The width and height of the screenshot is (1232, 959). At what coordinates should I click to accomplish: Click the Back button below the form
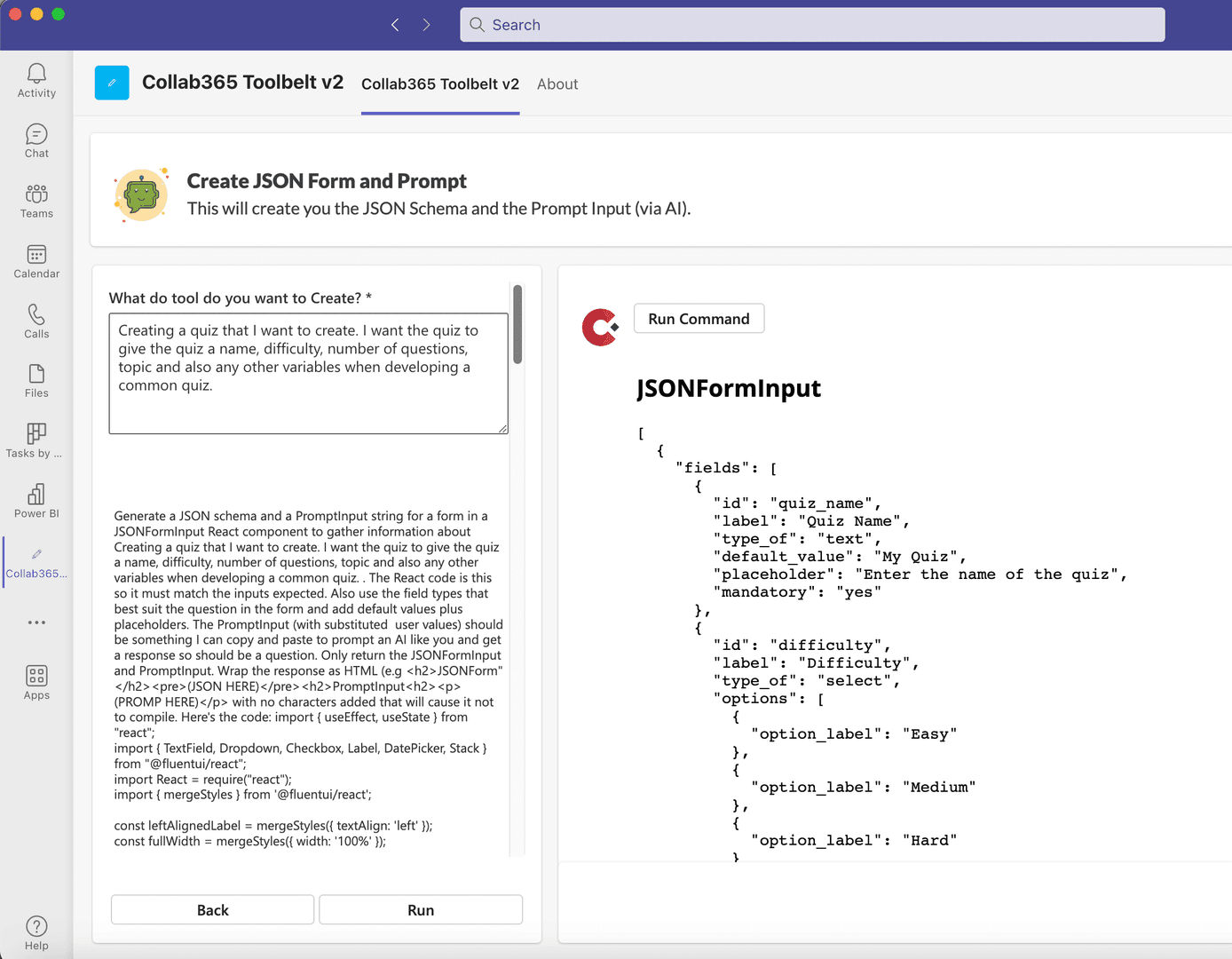coord(212,909)
